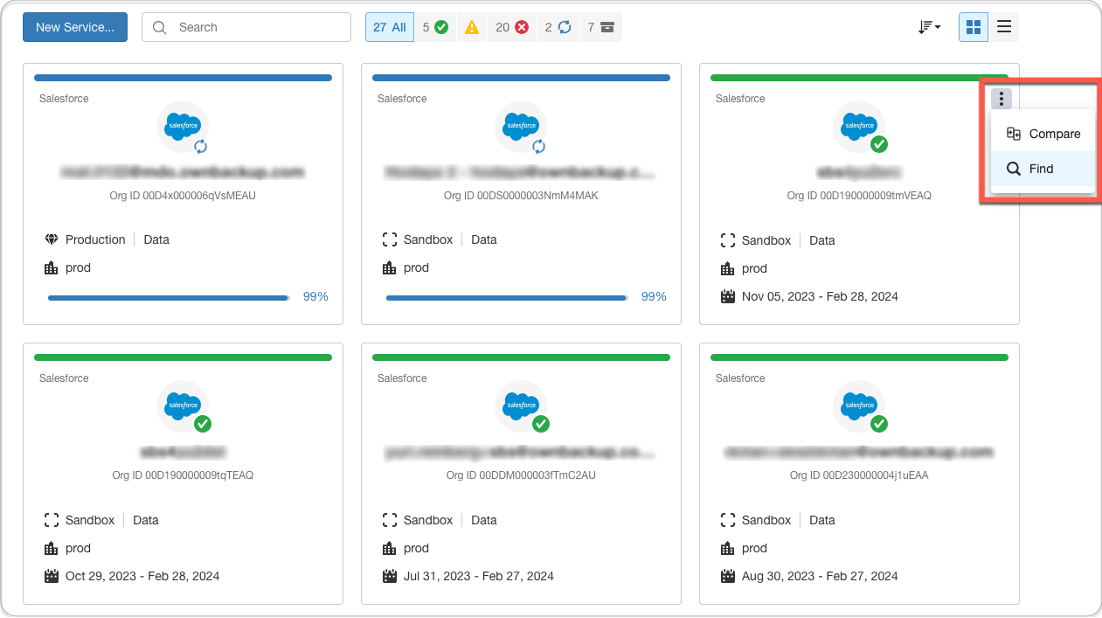The width and height of the screenshot is (1102, 618).
Task: Switch to grid view layout
Action: tap(973, 27)
